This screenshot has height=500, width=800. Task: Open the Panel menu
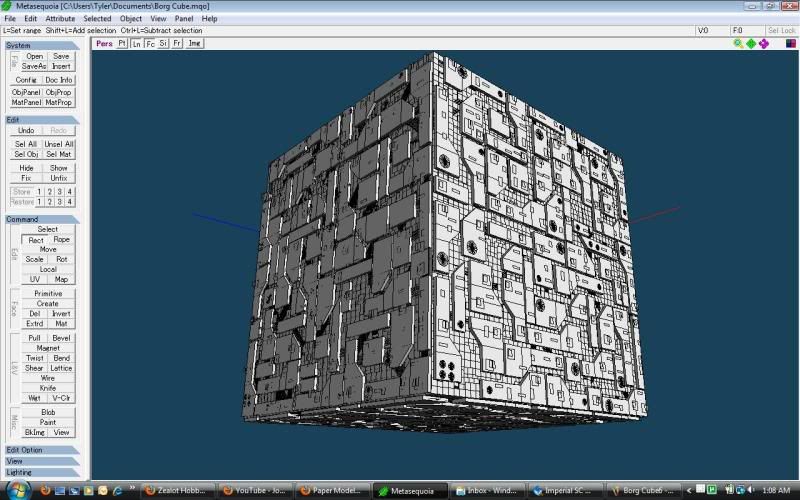(184, 18)
